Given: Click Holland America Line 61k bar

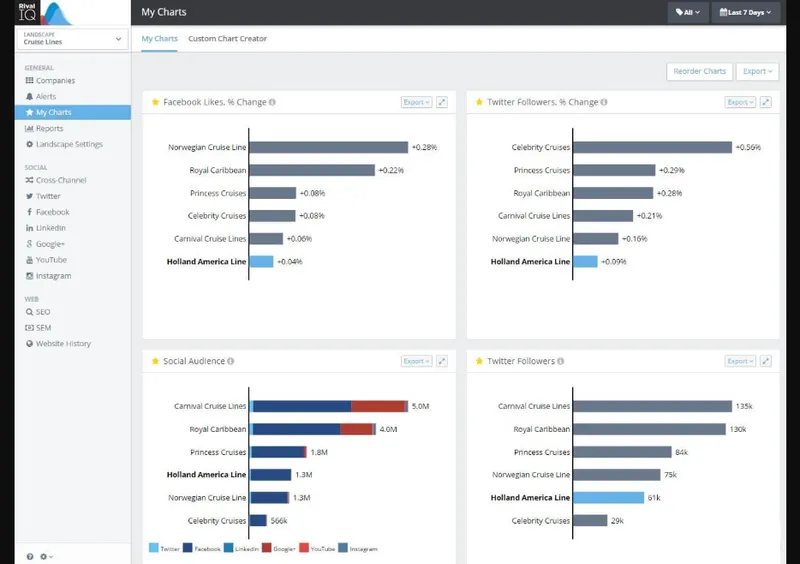Looking at the screenshot, I should coord(609,498).
